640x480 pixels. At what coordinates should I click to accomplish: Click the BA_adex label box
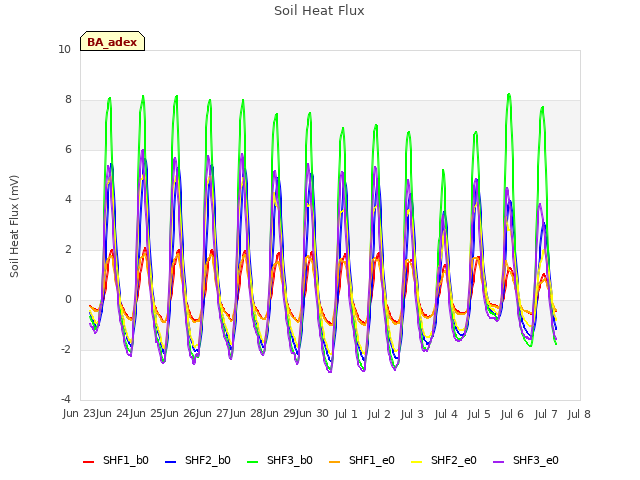pyautogui.click(x=112, y=41)
